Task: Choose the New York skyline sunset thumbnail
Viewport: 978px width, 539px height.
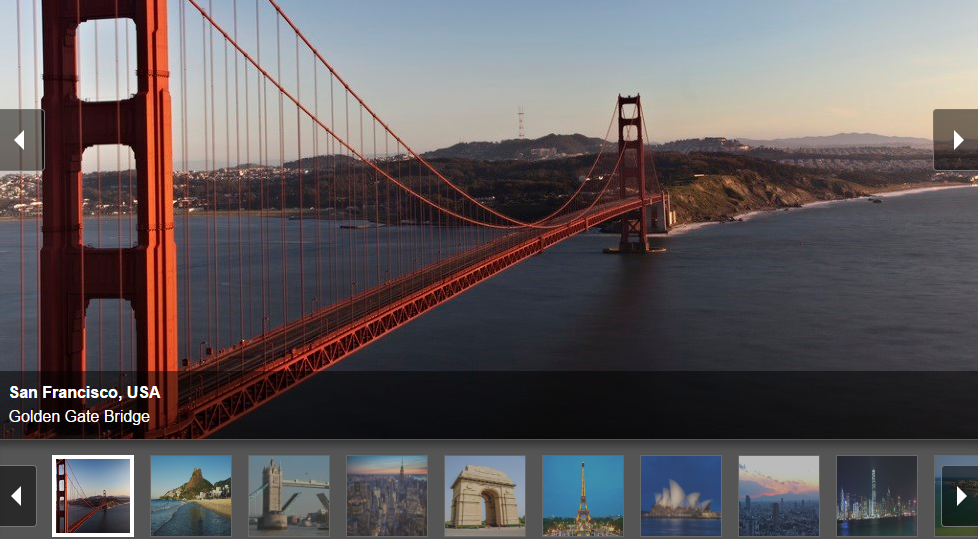Action: click(387, 495)
